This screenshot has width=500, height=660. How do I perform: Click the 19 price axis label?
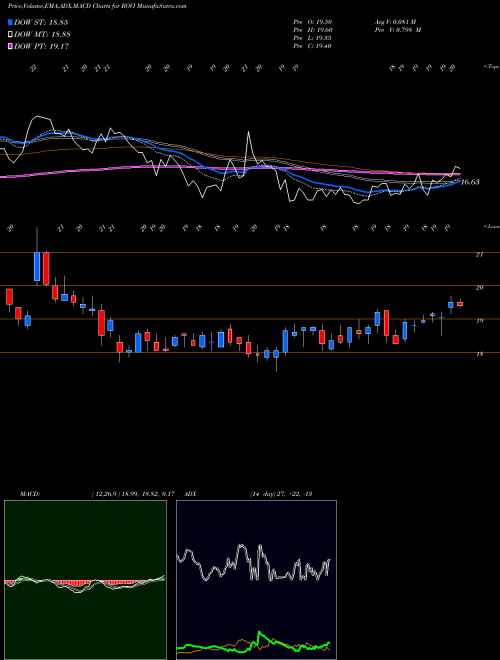pyautogui.click(x=479, y=321)
